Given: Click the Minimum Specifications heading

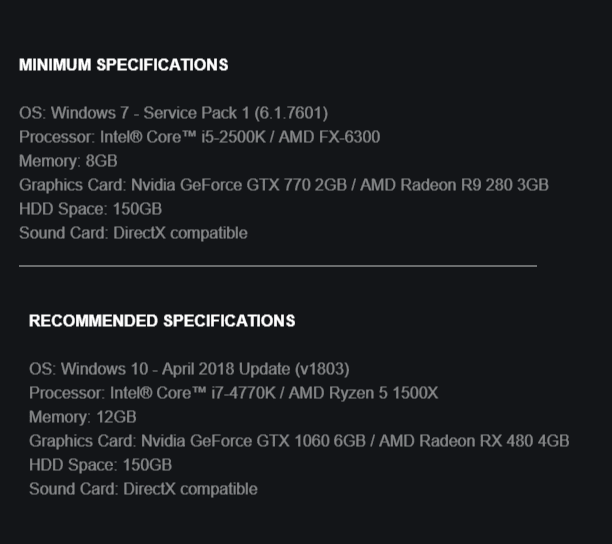Looking at the screenshot, I should pyautogui.click(x=124, y=65).
